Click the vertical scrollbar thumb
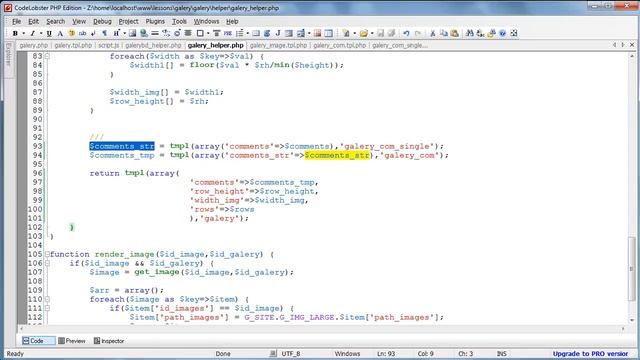640x360 pixels. (x=631, y=269)
